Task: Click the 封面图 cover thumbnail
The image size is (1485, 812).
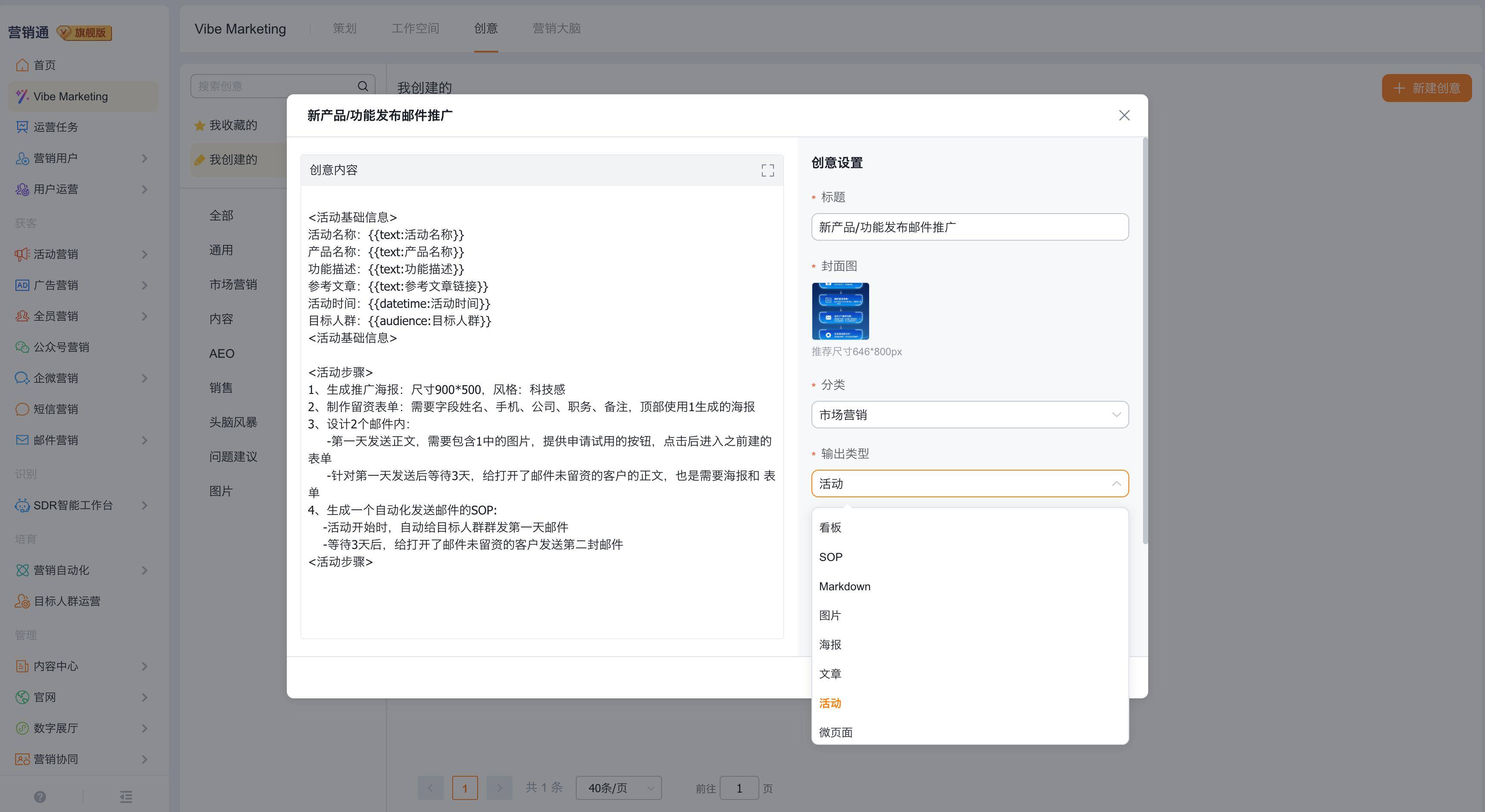Action: [x=840, y=311]
